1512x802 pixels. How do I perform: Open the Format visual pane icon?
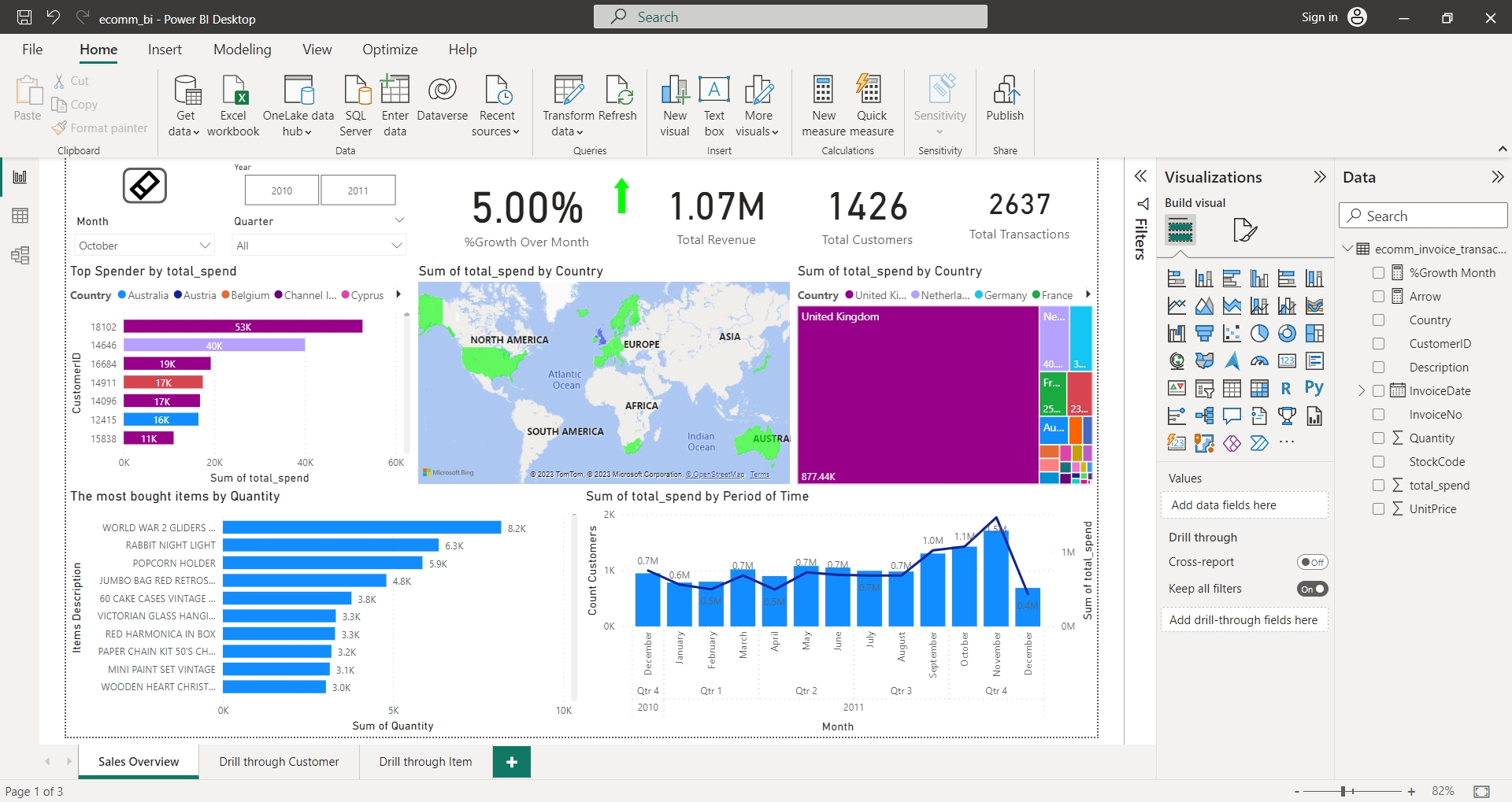pos(1245,230)
